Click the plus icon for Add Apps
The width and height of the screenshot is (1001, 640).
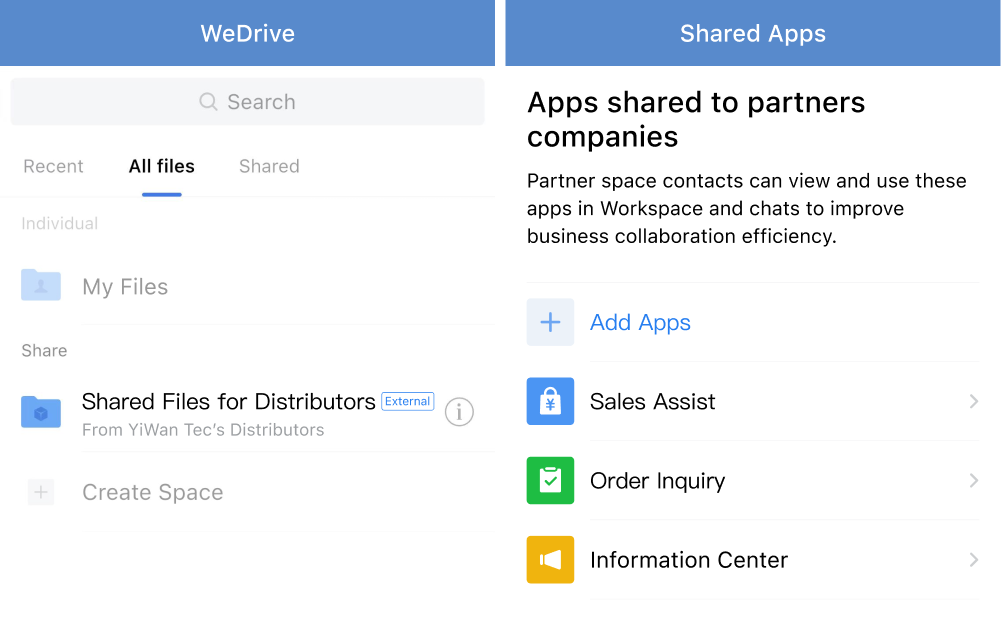click(550, 322)
